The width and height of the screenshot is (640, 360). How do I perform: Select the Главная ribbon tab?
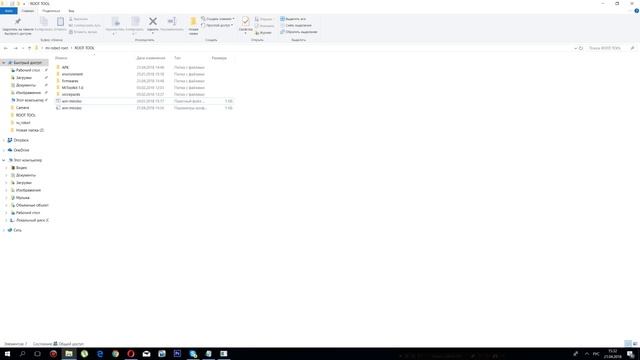[28, 11]
